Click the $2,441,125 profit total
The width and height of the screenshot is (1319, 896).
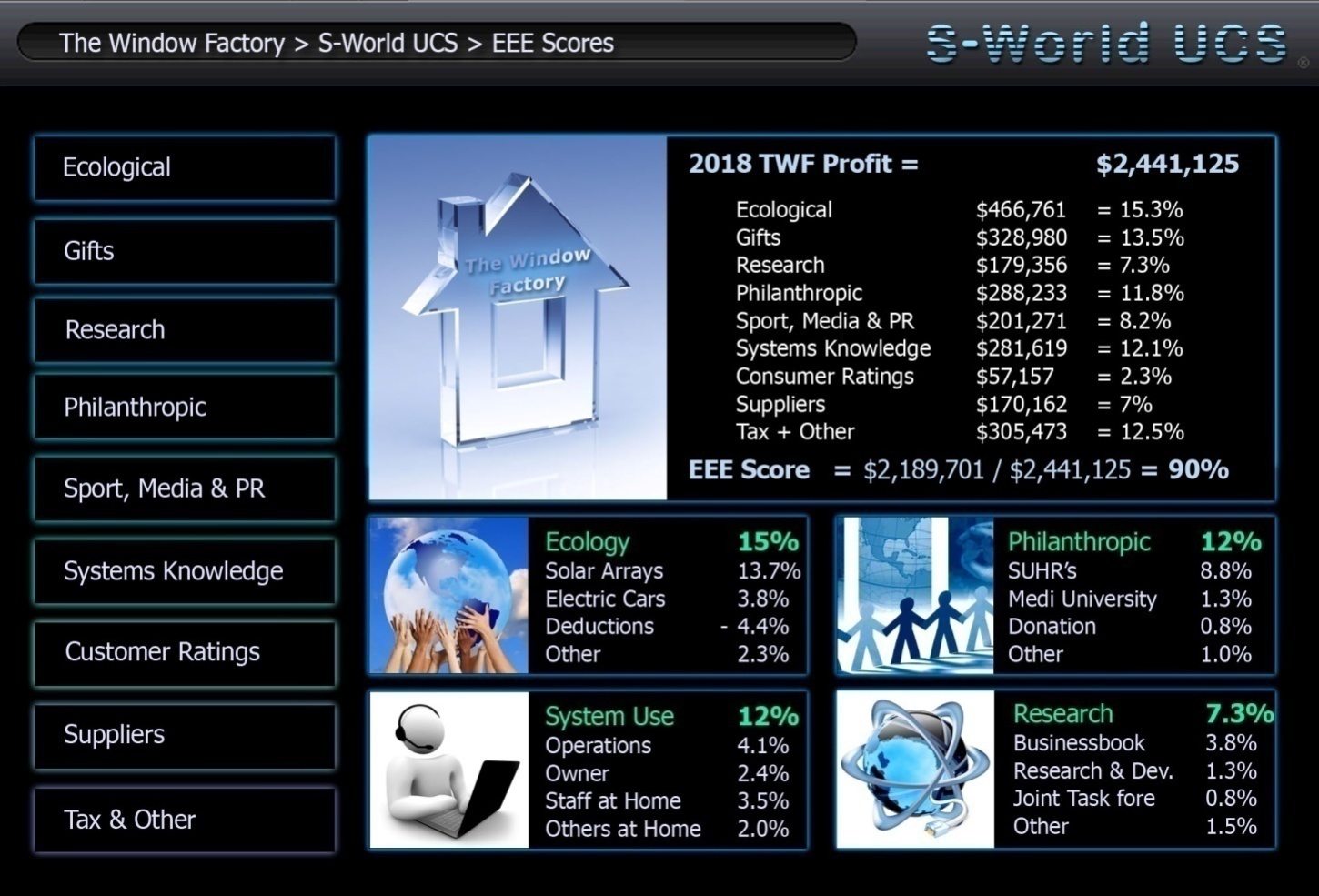[1167, 164]
